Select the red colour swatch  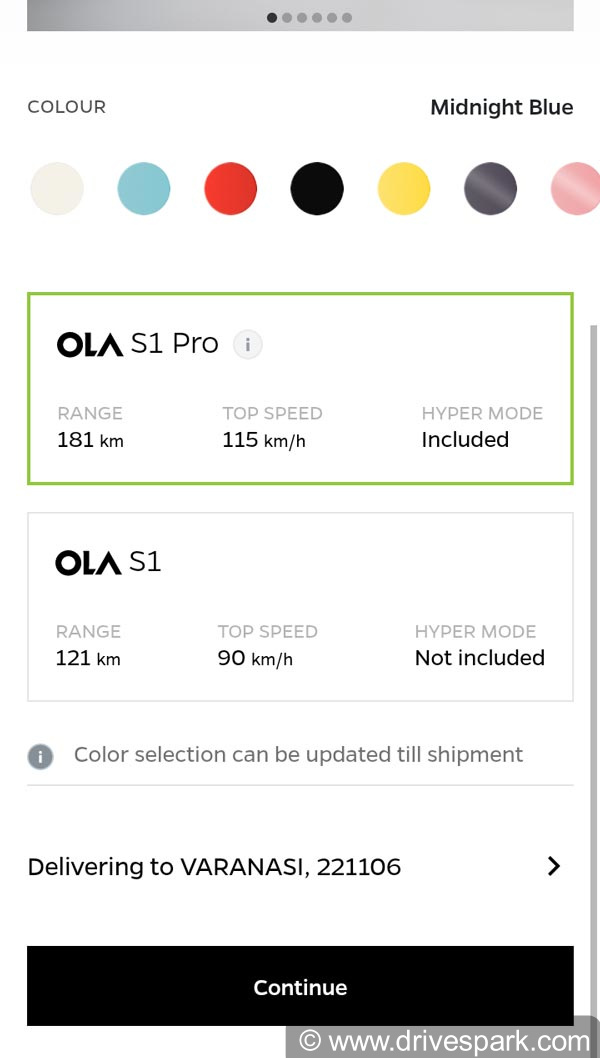[230, 188]
